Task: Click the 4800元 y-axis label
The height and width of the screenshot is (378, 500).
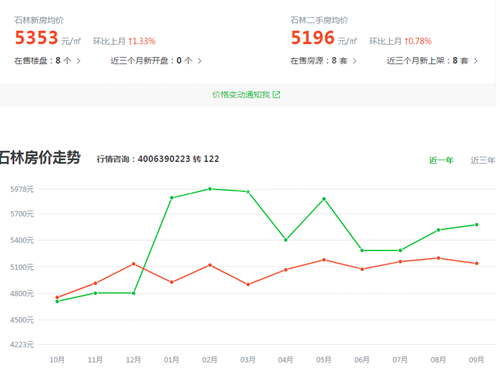Action: (x=22, y=294)
